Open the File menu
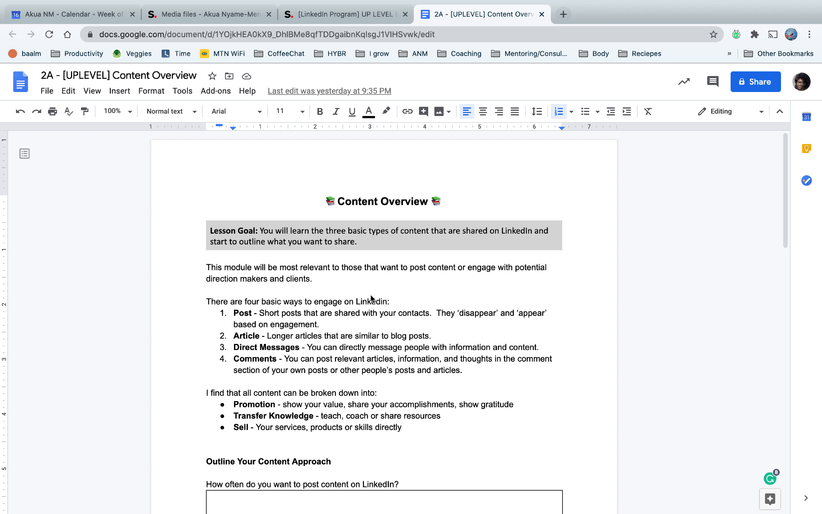The width and height of the screenshot is (822, 514). tap(47, 91)
